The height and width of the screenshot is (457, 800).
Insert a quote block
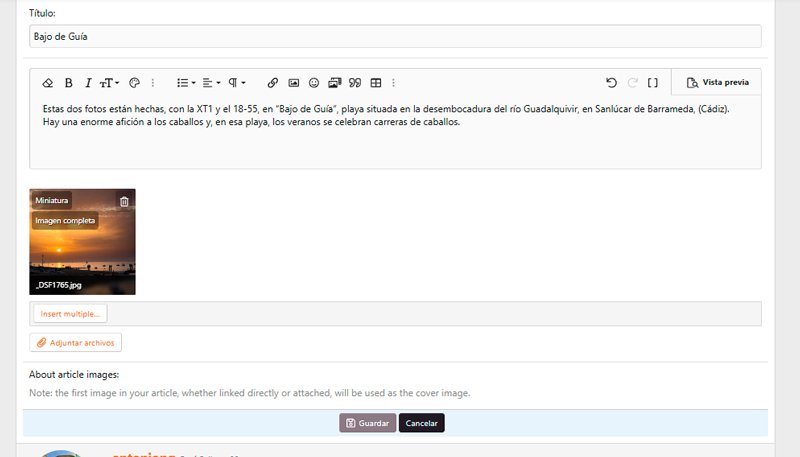pos(355,83)
